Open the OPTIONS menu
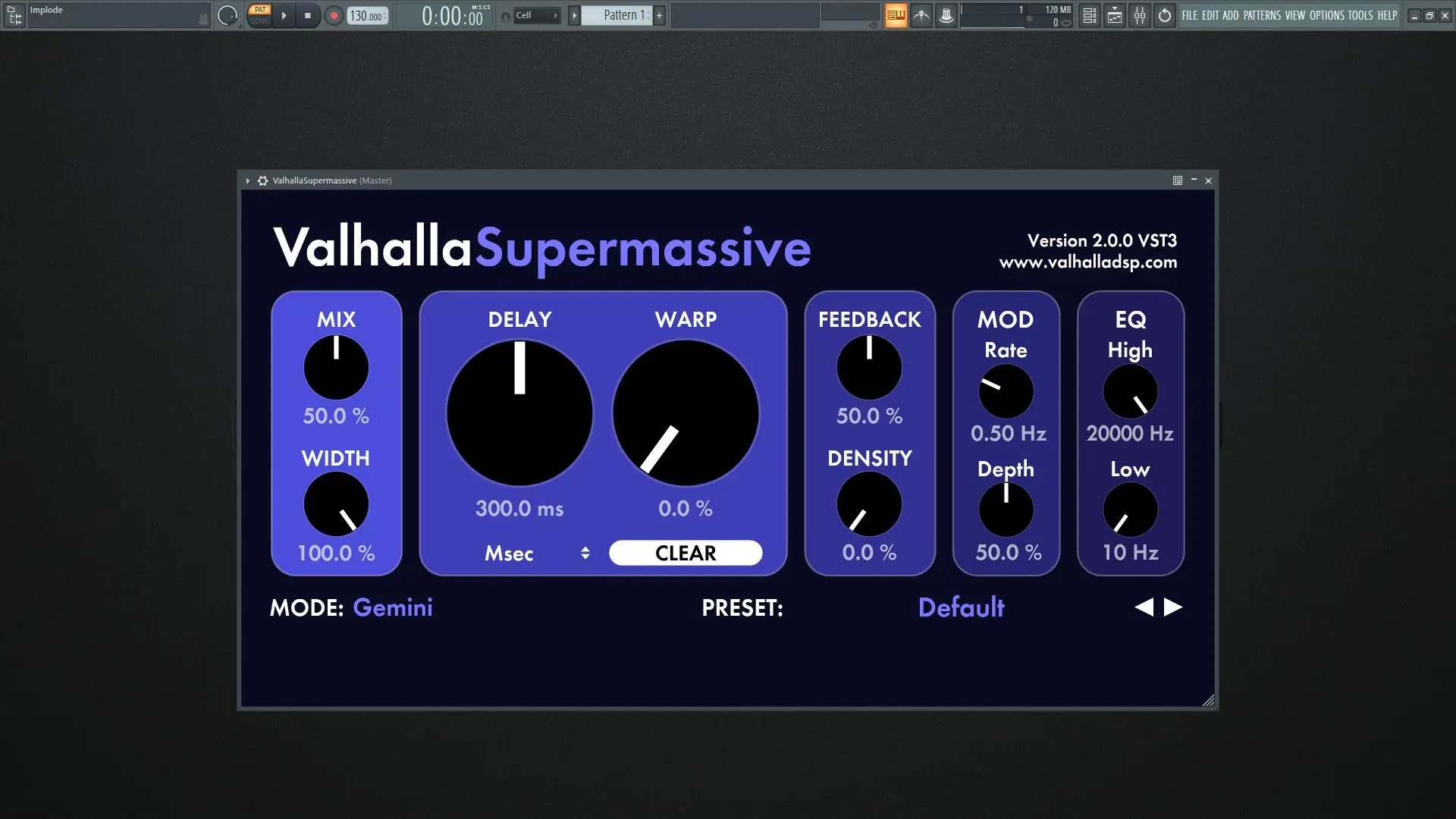This screenshot has height=819, width=1456. 1326,15
